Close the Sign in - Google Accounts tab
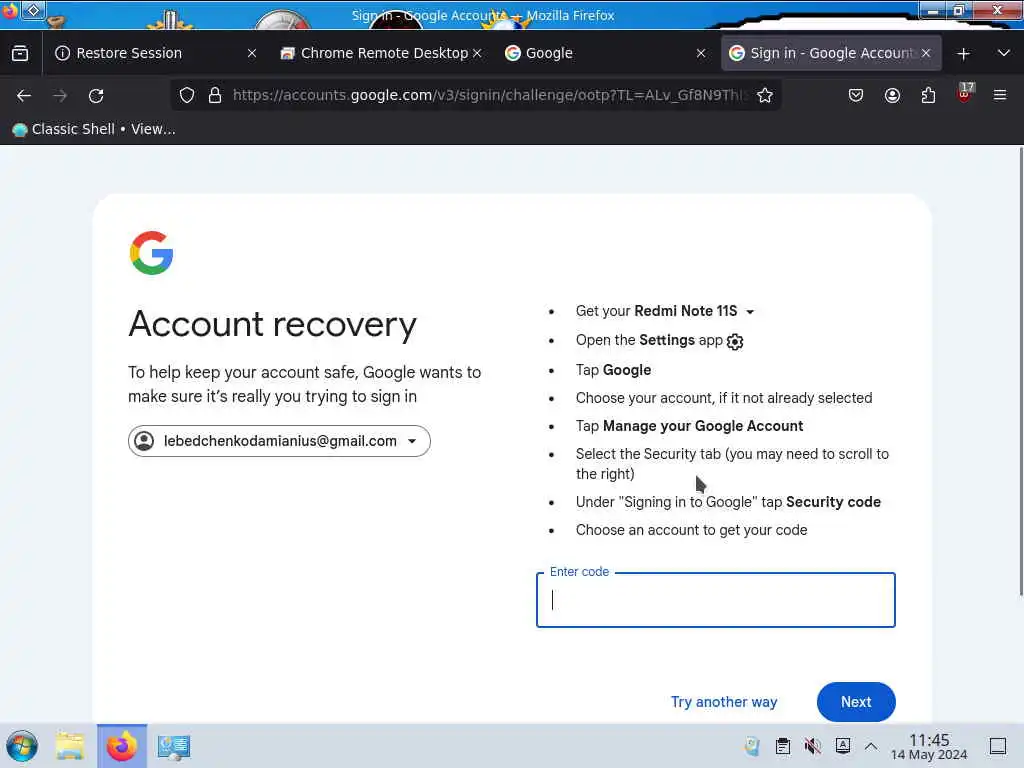The width and height of the screenshot is (1024, 768). [926, 54]
